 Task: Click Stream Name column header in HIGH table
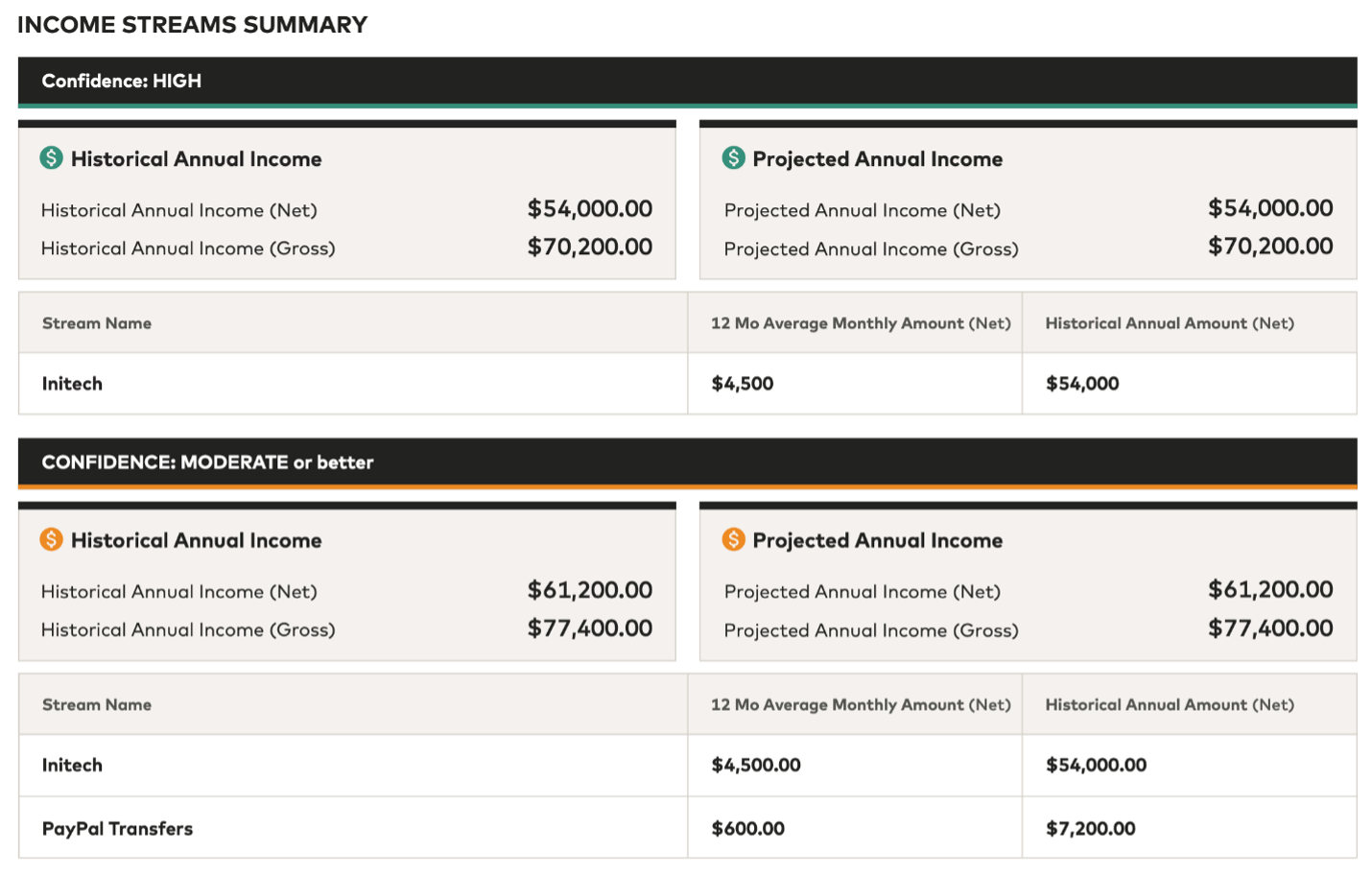(97, 323)
